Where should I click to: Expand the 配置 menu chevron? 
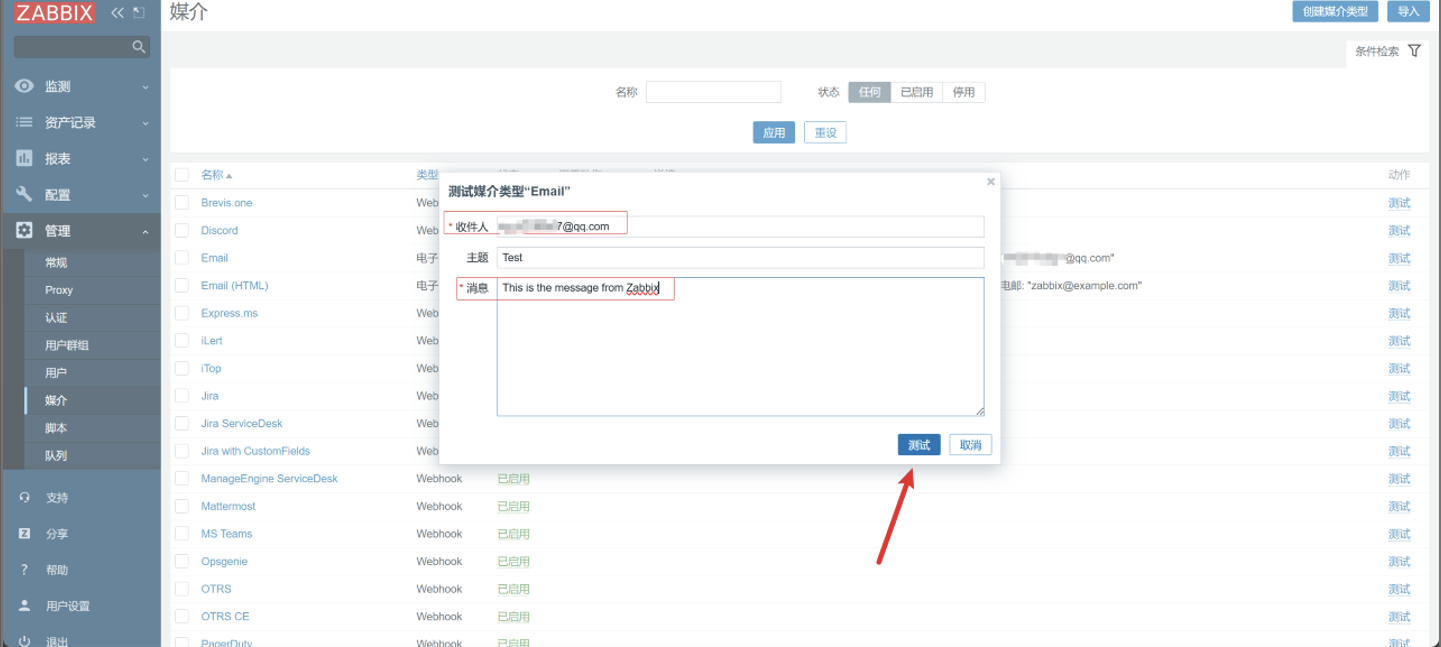[145, 195]
